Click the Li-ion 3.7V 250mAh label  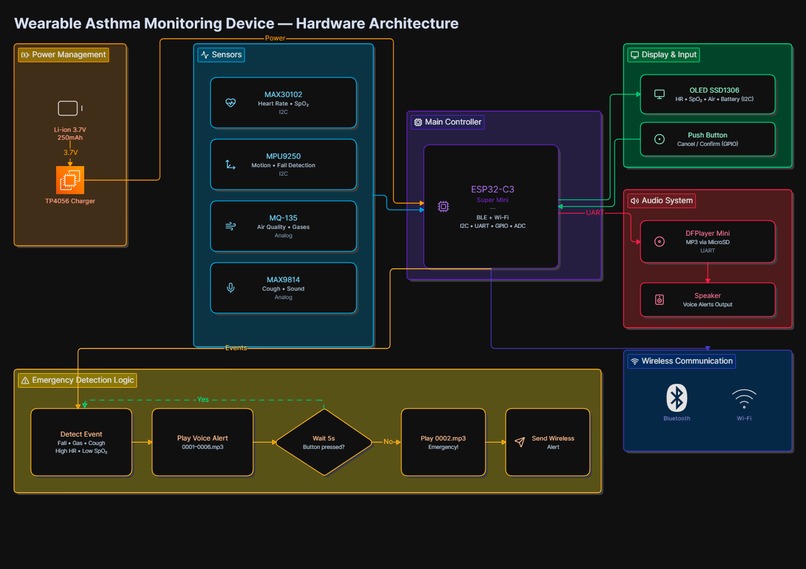coord(70,134)
